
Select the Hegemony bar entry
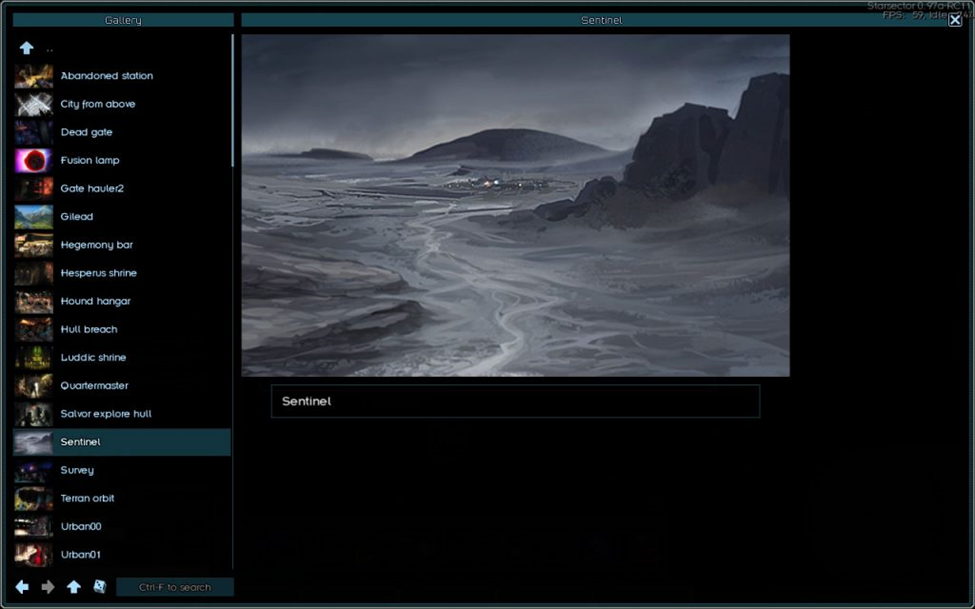coord(96,245)
